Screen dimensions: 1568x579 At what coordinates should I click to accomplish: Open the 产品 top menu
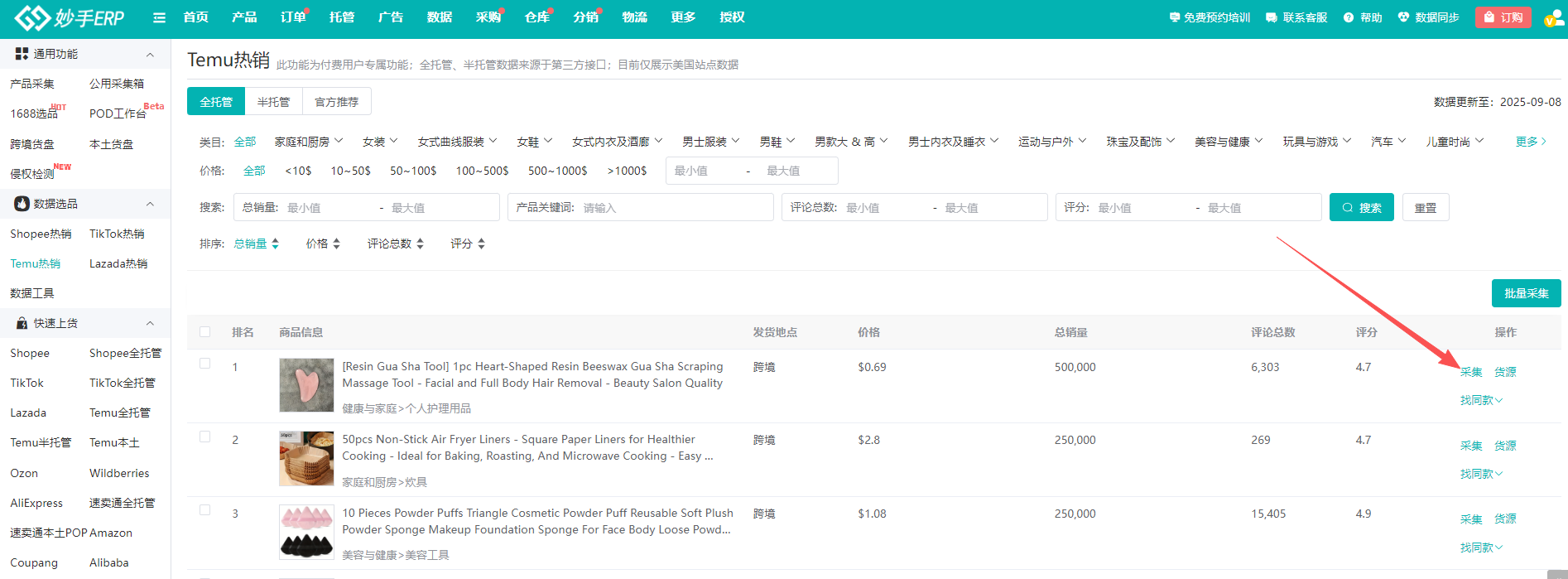(x=244, y=17)
